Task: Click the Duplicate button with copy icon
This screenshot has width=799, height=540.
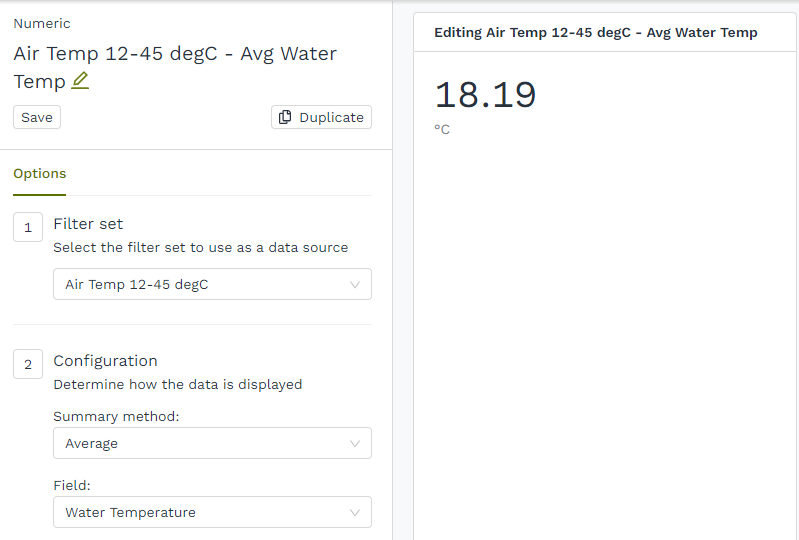Action: [321, 117]
